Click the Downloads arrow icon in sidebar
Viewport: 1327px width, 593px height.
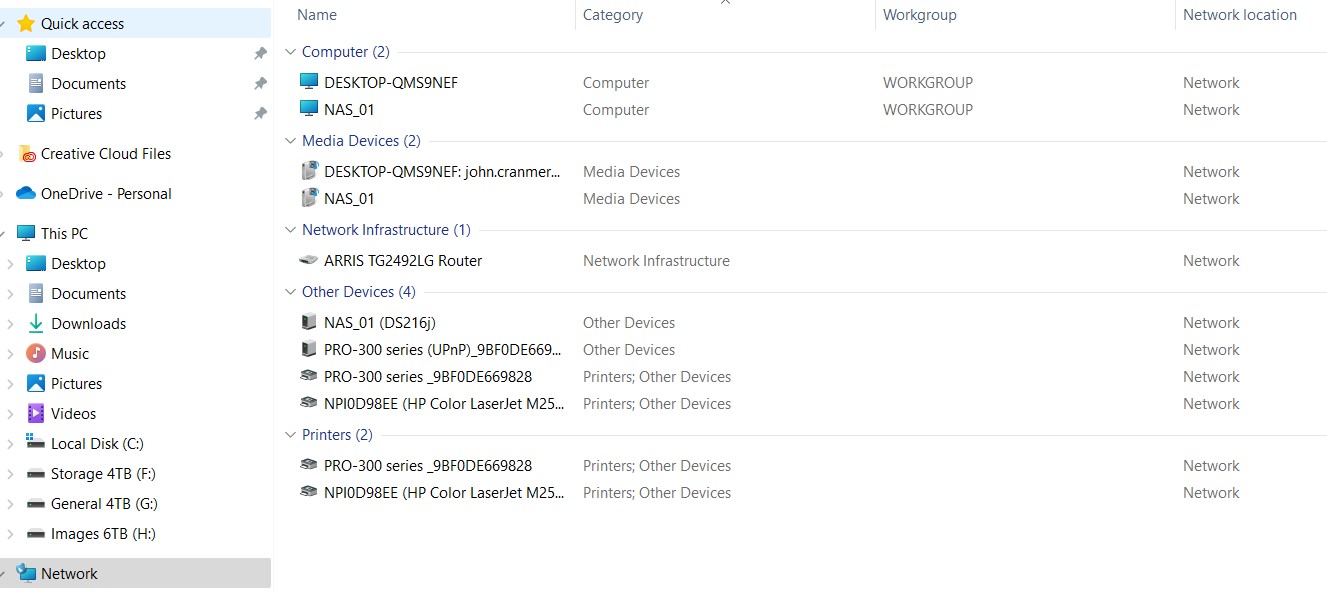click(x=36, y=324)
